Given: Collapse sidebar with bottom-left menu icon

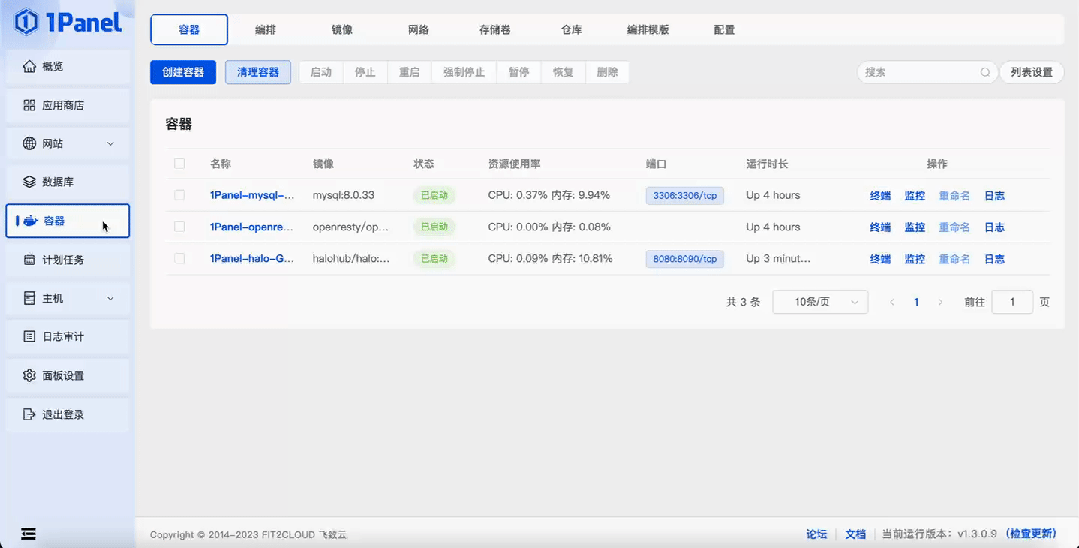Looking at the screenshot, I should [28, 534].
